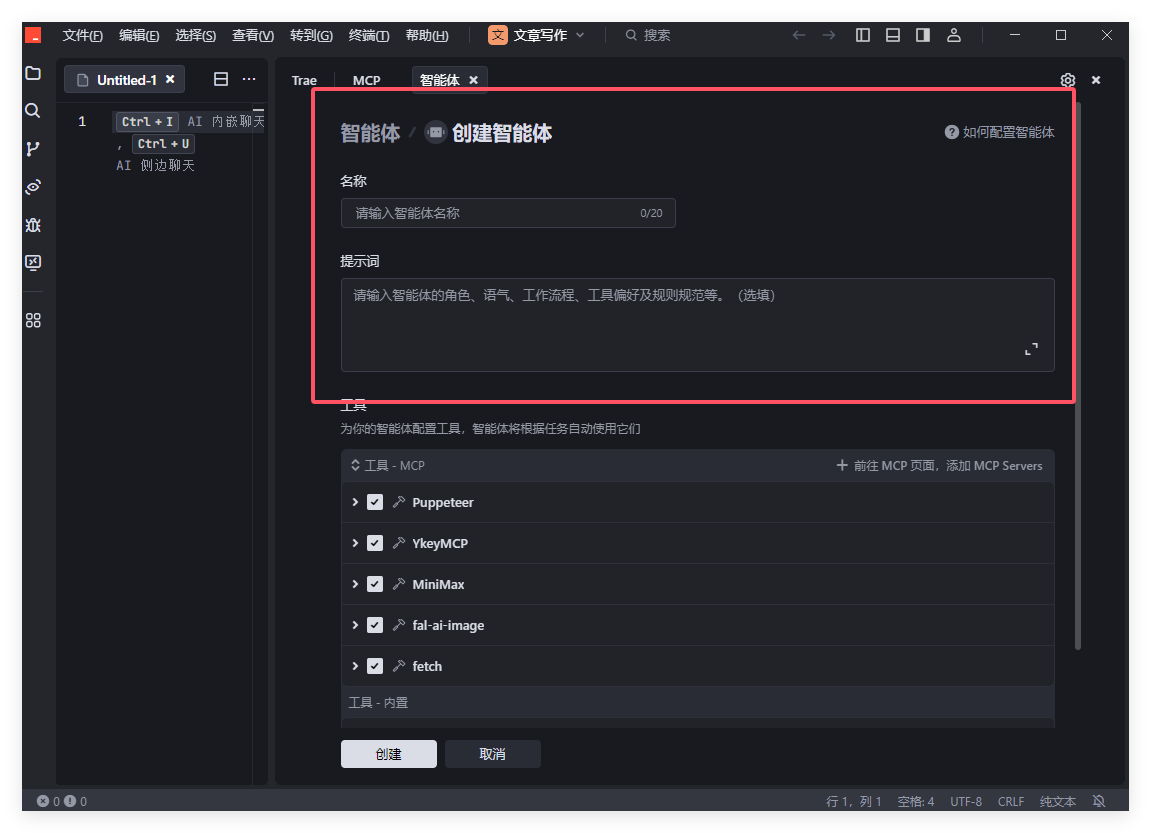Open the Search icon in activity bar

click(33, 111)
